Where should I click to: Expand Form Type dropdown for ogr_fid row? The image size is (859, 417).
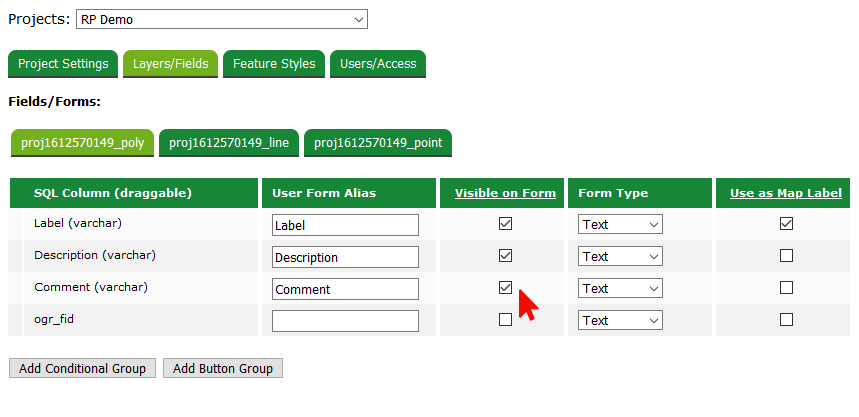coord(620,321)
